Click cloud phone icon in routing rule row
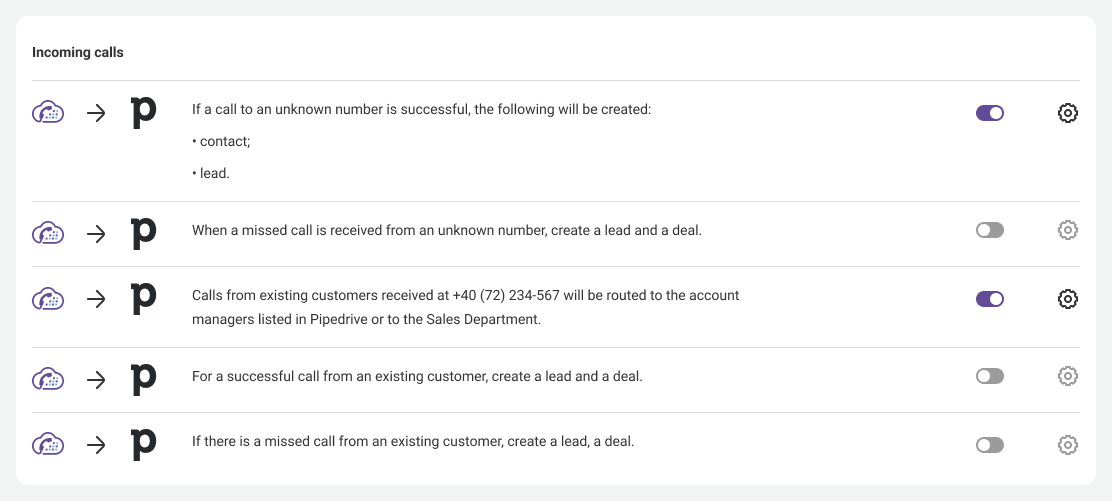This screenshot has width=1112, height=501. point(48,299)
